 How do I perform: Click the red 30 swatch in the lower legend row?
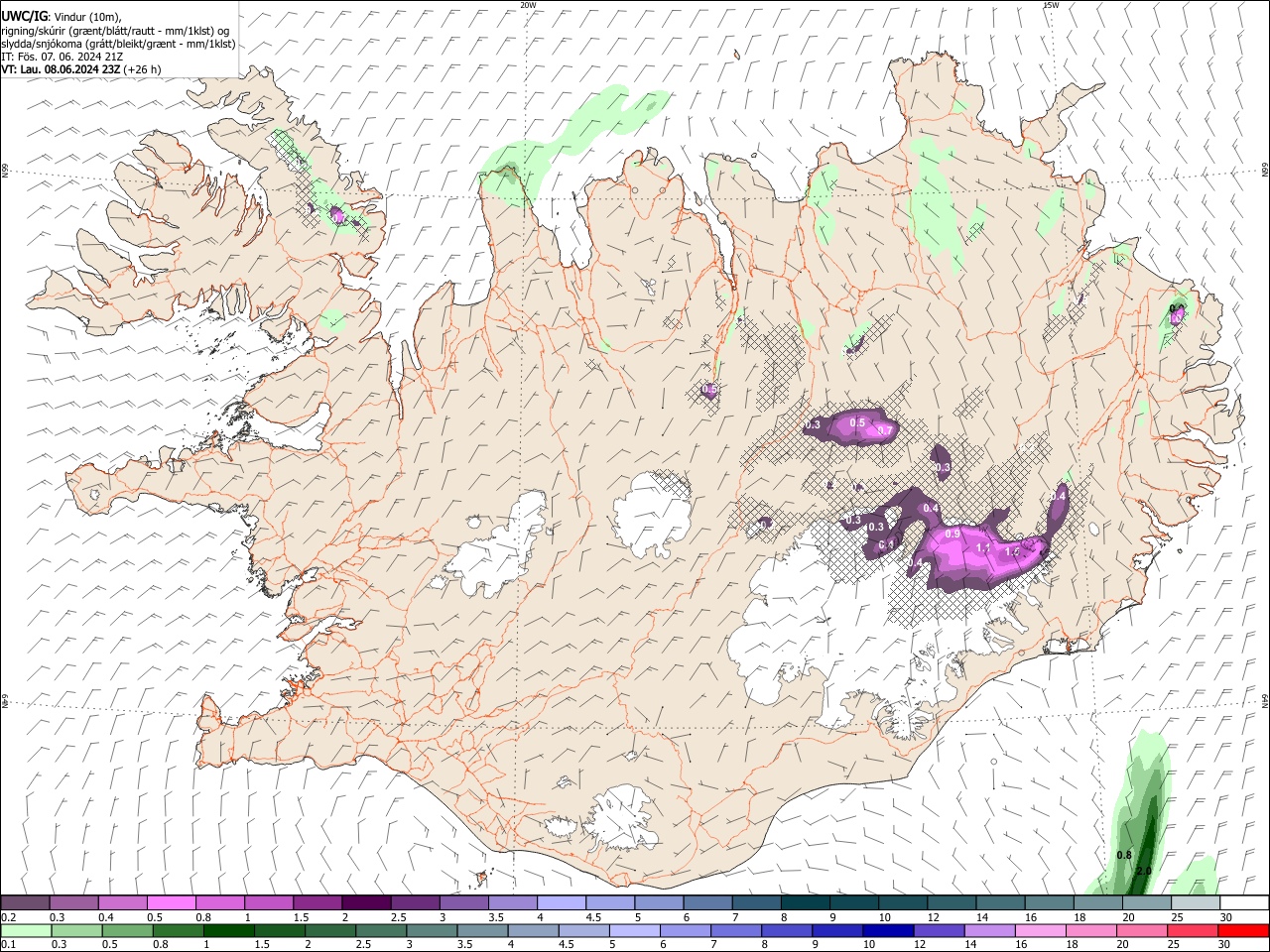(x=1243, y=931)
